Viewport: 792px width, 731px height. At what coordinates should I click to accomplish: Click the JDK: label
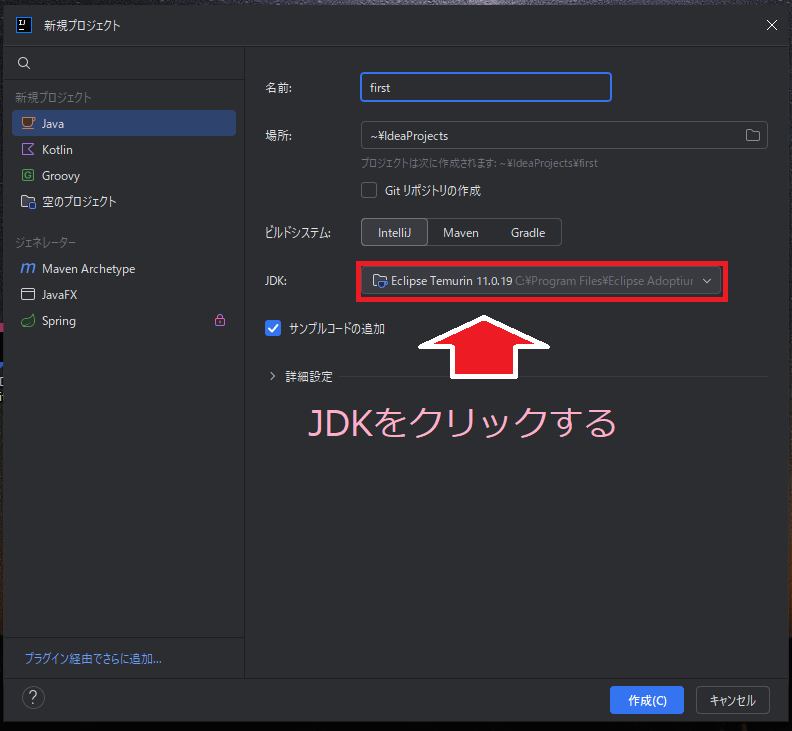[x=276, y=281]
